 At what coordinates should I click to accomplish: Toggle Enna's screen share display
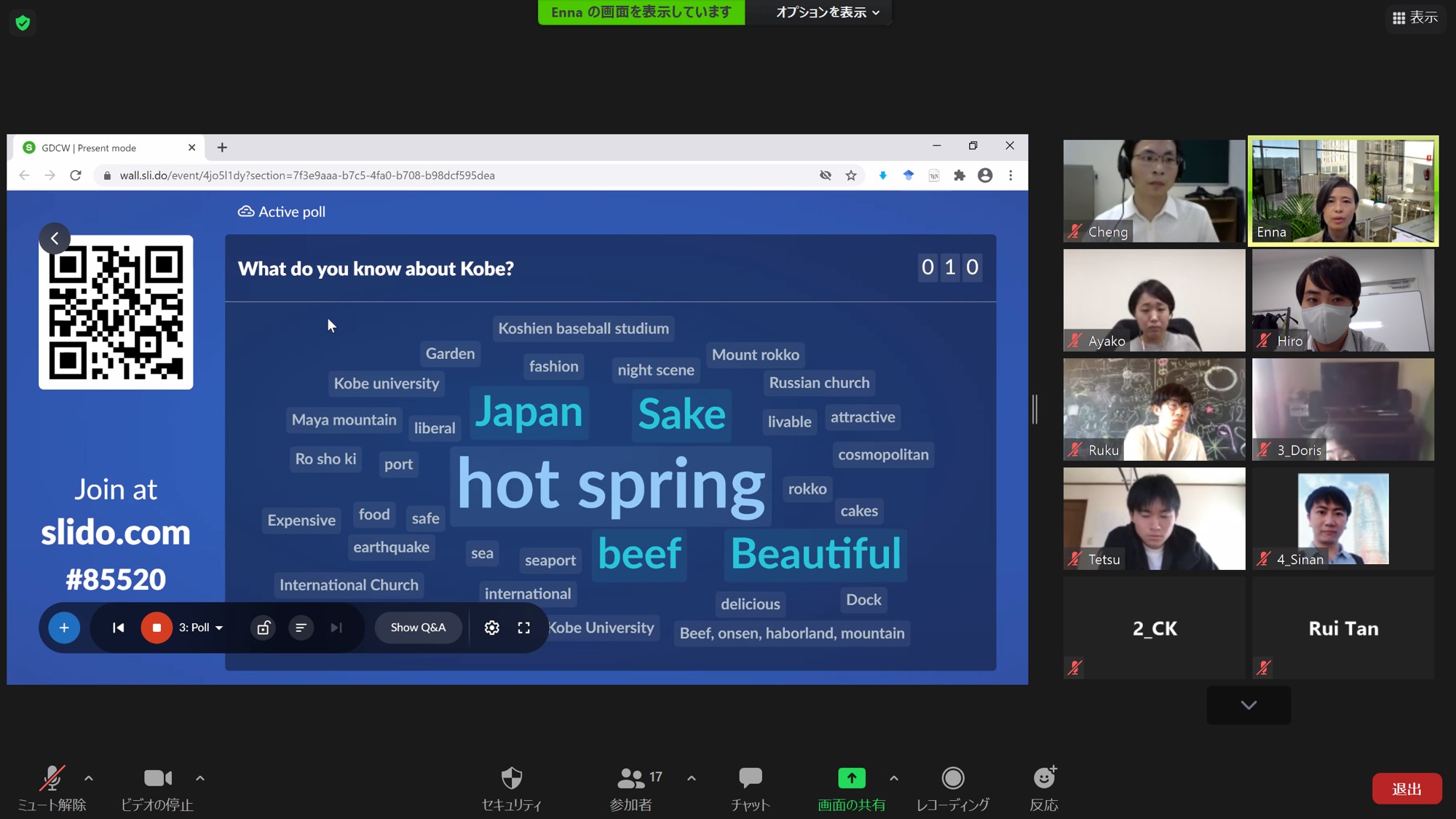pyautogui.click(x=642, y=12)
